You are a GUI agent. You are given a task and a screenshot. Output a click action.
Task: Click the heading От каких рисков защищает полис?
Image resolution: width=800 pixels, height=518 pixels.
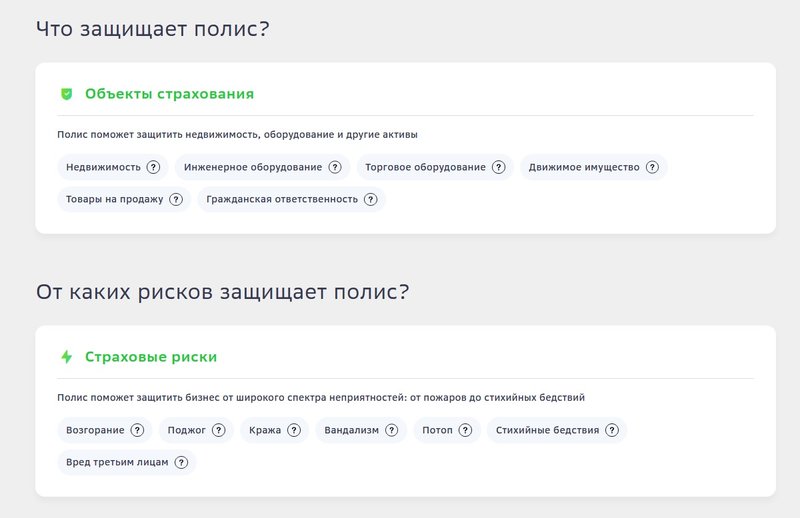point(222,292)
